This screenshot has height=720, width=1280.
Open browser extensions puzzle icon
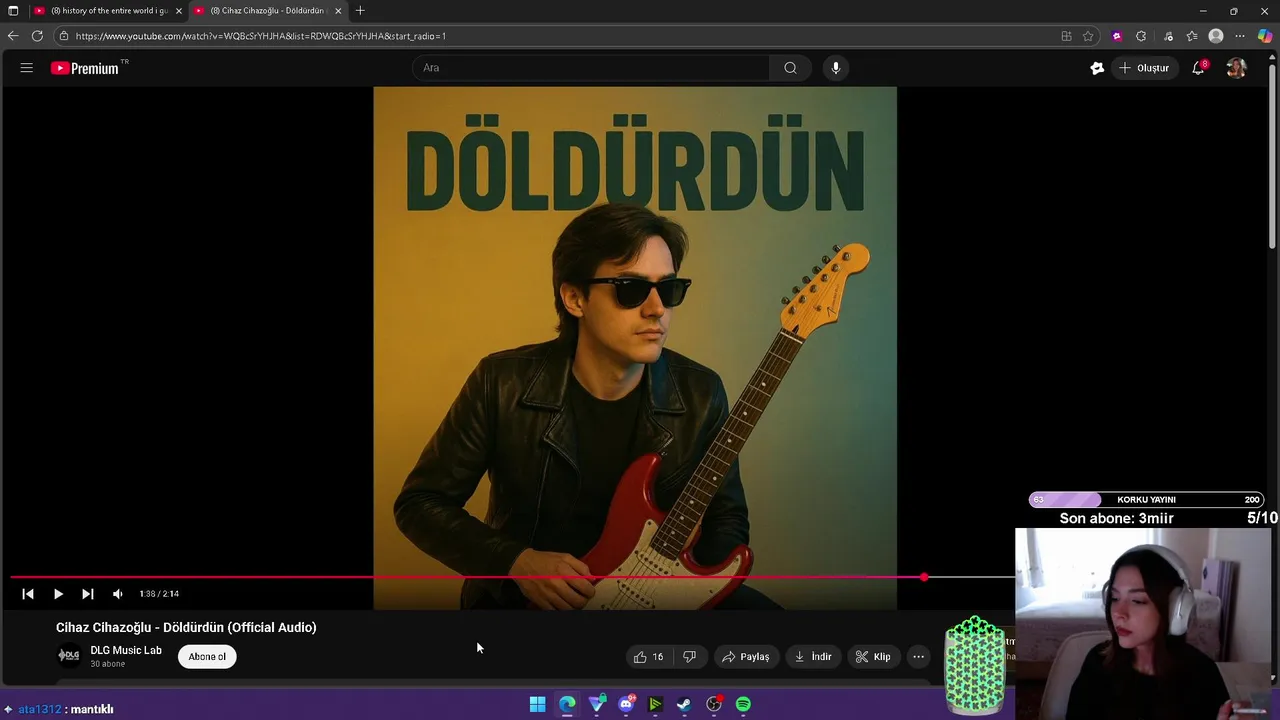coord(1141,36)
